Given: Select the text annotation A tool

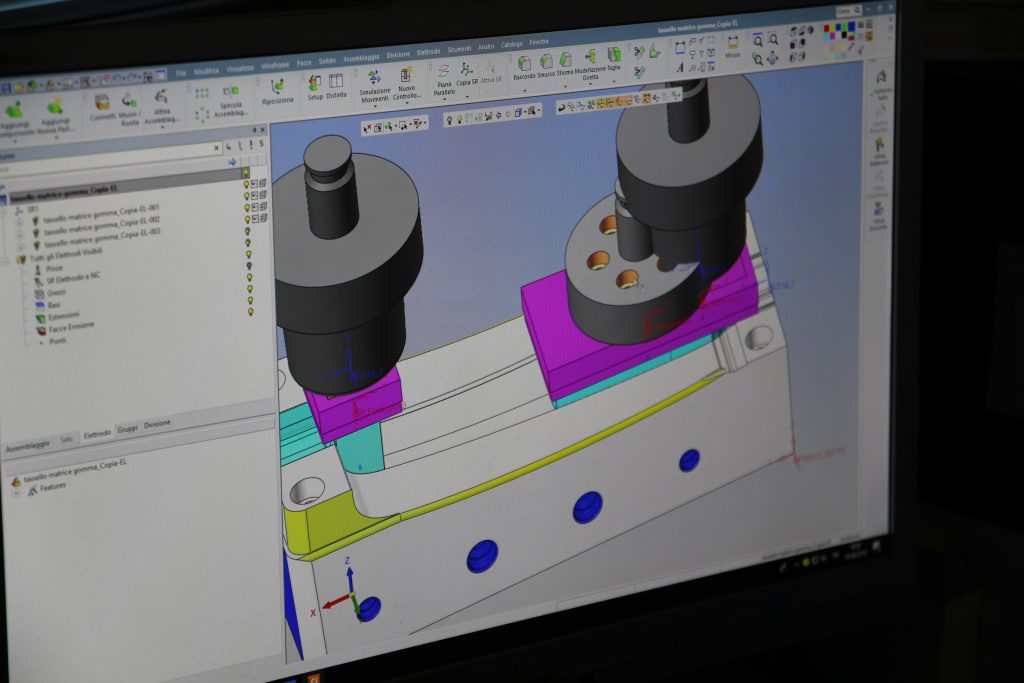Looking at the screenshot, I should tap(680, 67).
